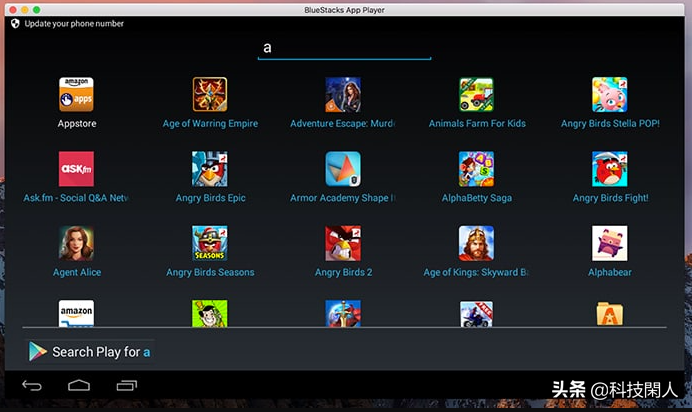Screen dimensions: 692x412
Task: Launch AlphaBetty Saga icon
Action: coord(476,169)
